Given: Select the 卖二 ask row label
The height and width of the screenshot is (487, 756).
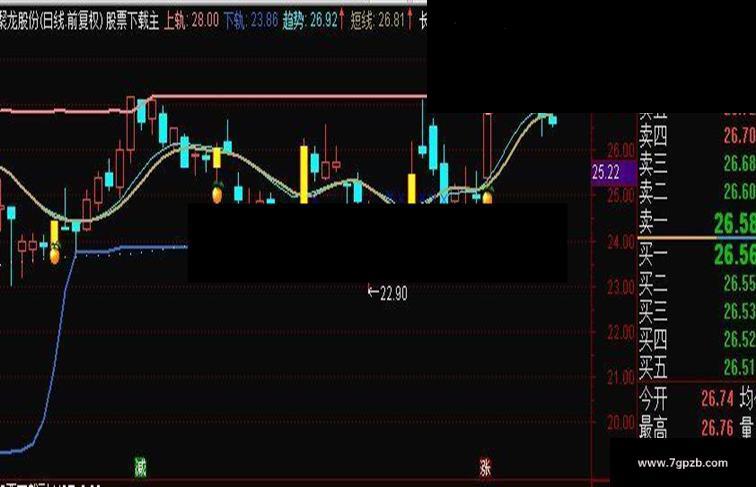Looking at the screenshot, I should [x=653, y=192].
